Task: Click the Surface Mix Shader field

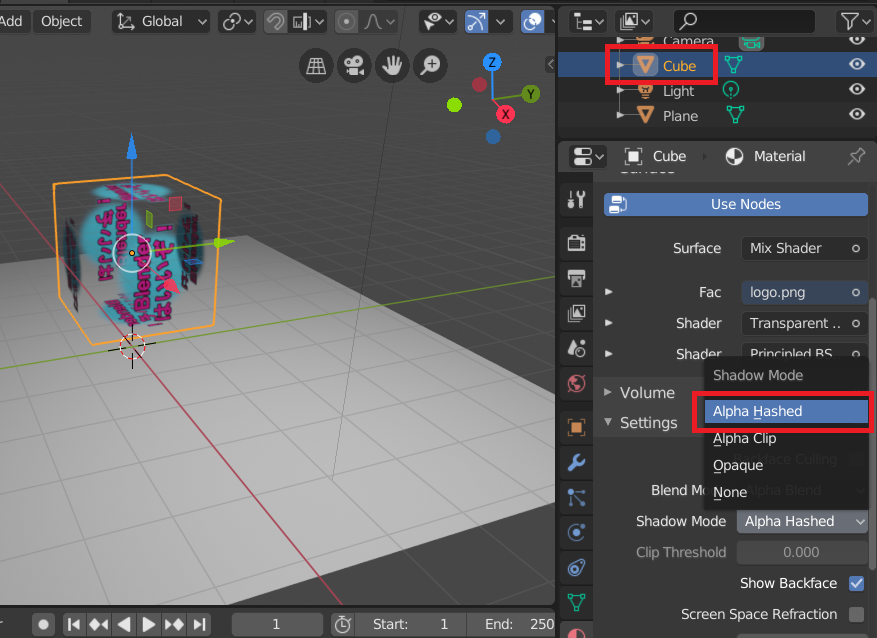Action: pyautogui.click(x=804, y=248)
